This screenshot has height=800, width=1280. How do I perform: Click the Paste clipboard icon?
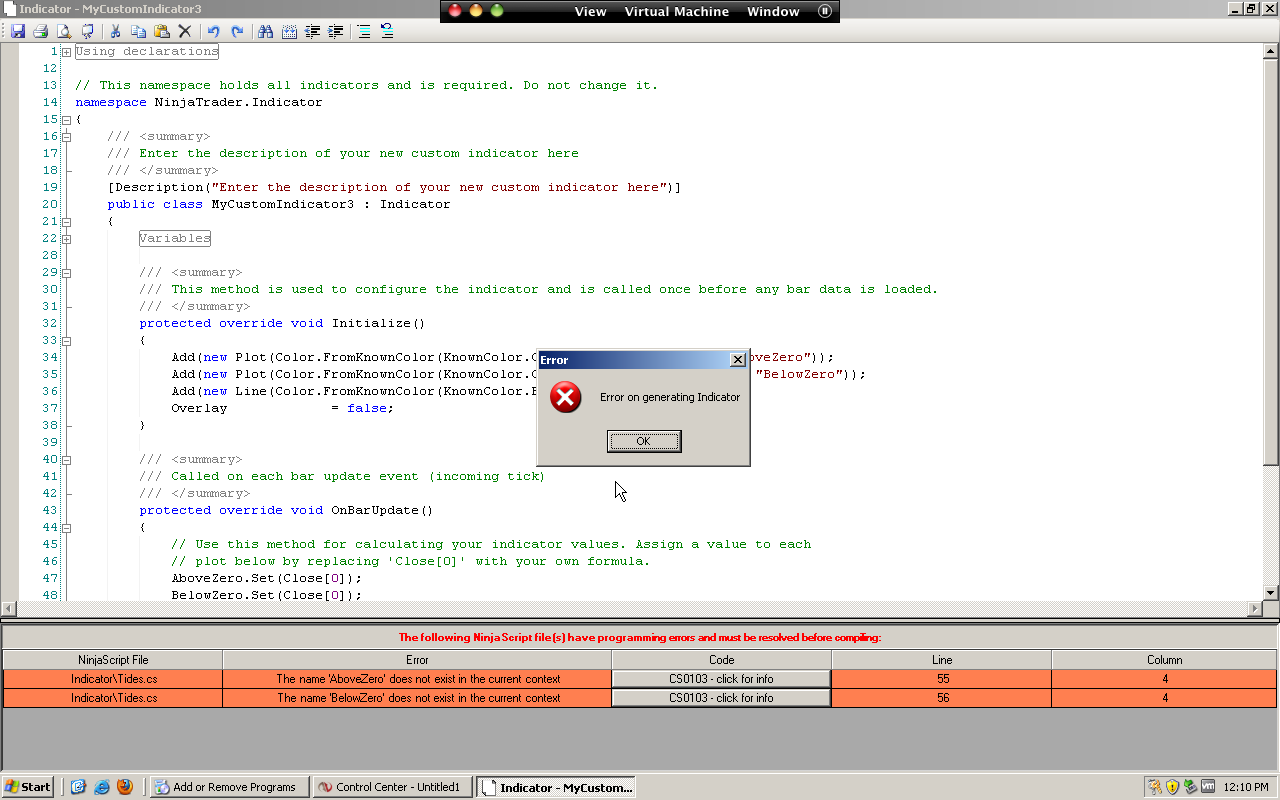[161, 32]
